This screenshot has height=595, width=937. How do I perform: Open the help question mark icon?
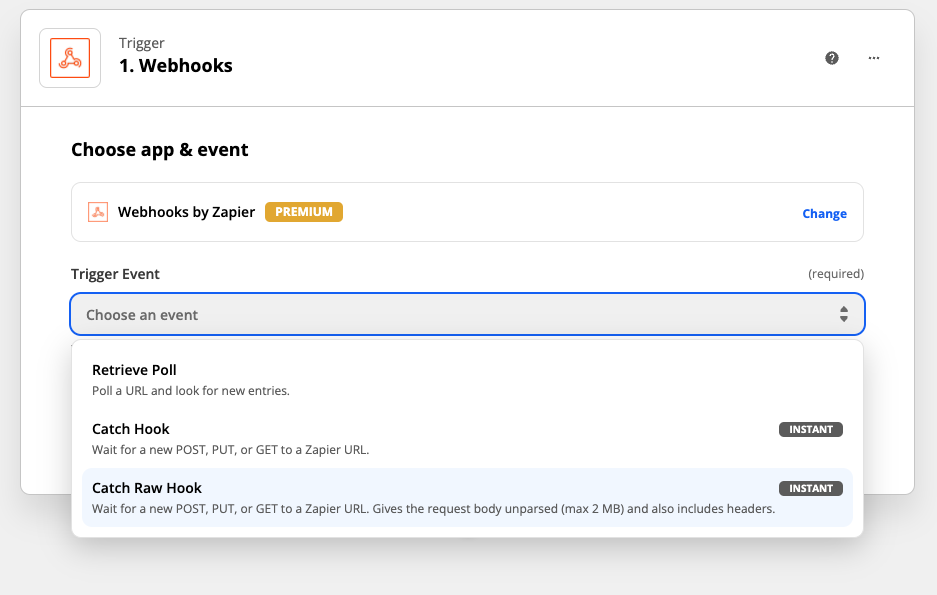tap(832, 58)
